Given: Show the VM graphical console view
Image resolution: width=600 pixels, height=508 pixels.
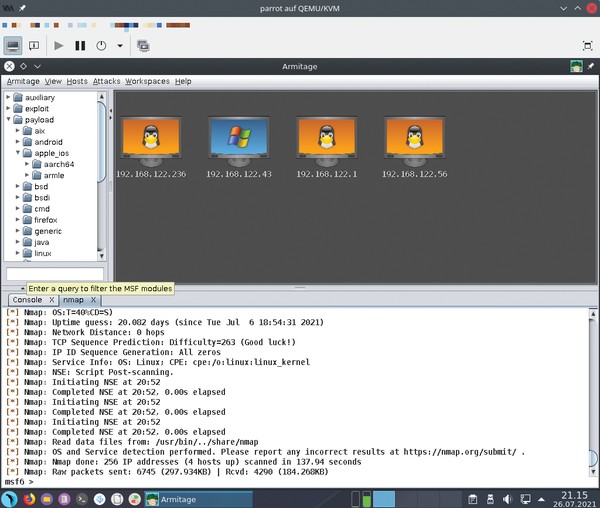Looking at the screenshot, I should [x=13, y=46].
